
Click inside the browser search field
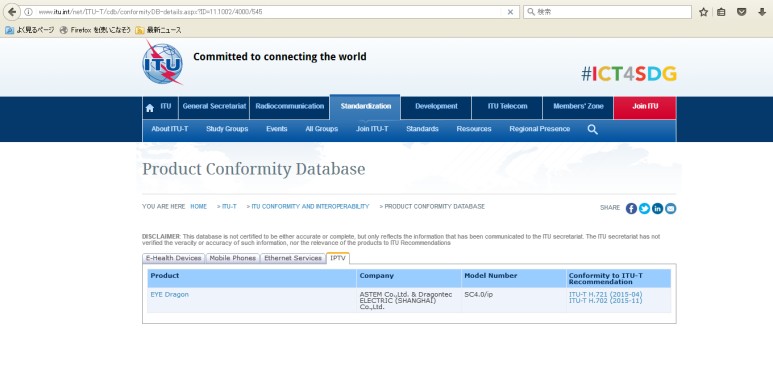click(607, 12)
